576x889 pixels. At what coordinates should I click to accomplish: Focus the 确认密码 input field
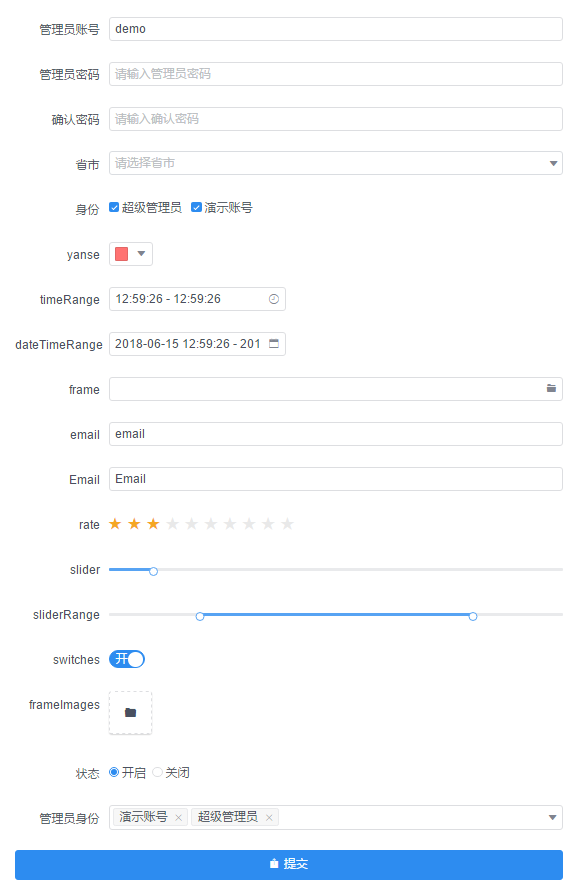(x=336, y=119)
